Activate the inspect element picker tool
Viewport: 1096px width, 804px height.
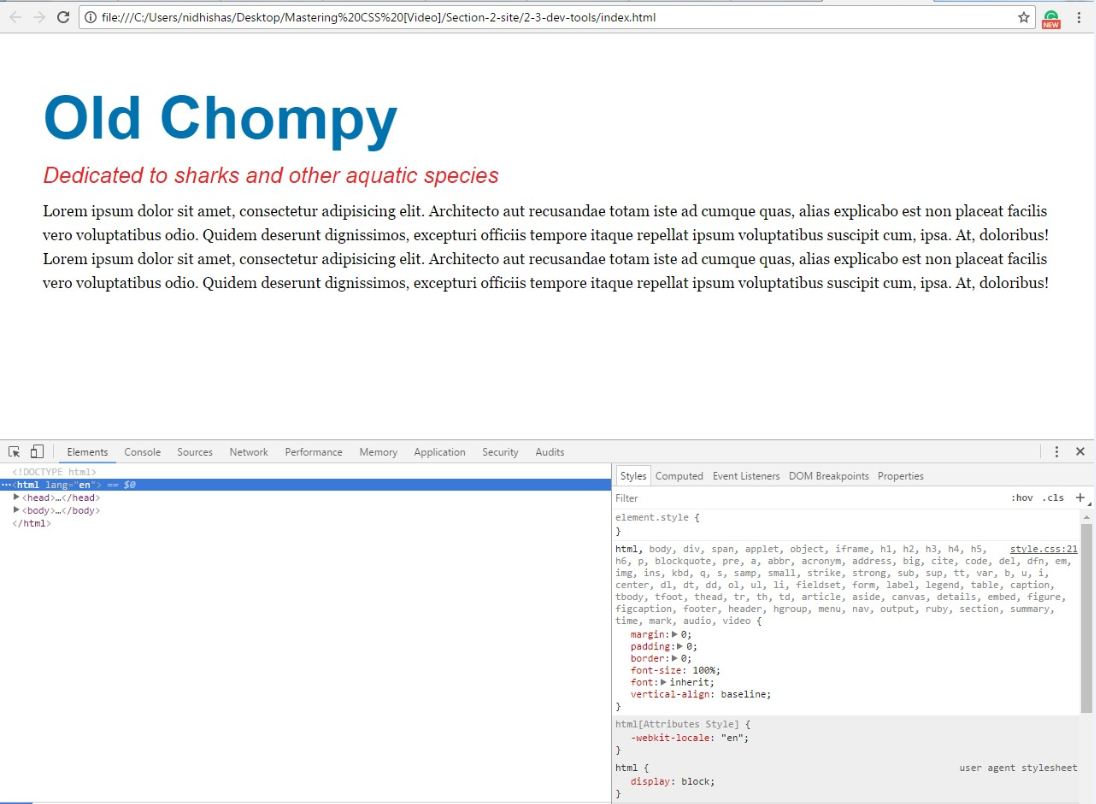(14, 452)
